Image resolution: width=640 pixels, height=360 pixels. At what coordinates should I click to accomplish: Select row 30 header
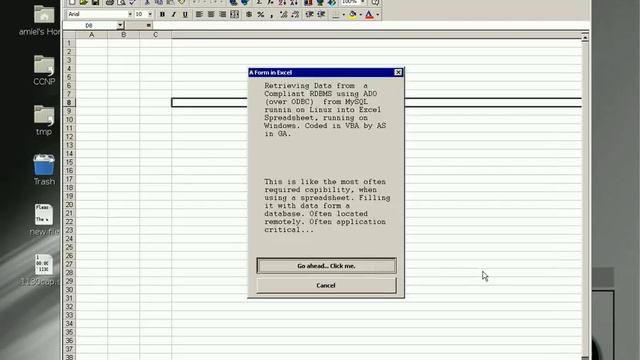pos(69,290)
